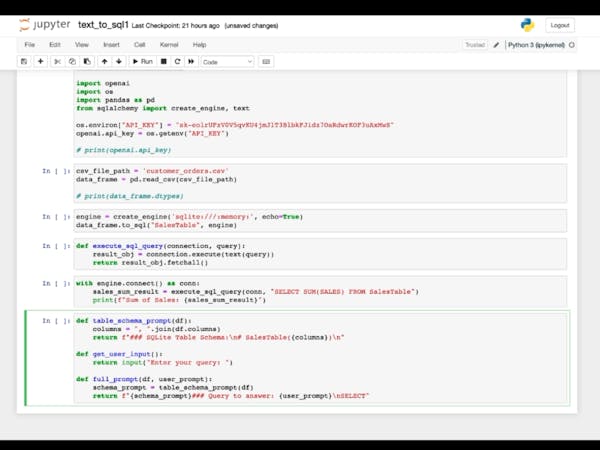600x450 pixels.
Task: Click the 'from sqlalchemy import' line
Action: (x=163, y=108)
